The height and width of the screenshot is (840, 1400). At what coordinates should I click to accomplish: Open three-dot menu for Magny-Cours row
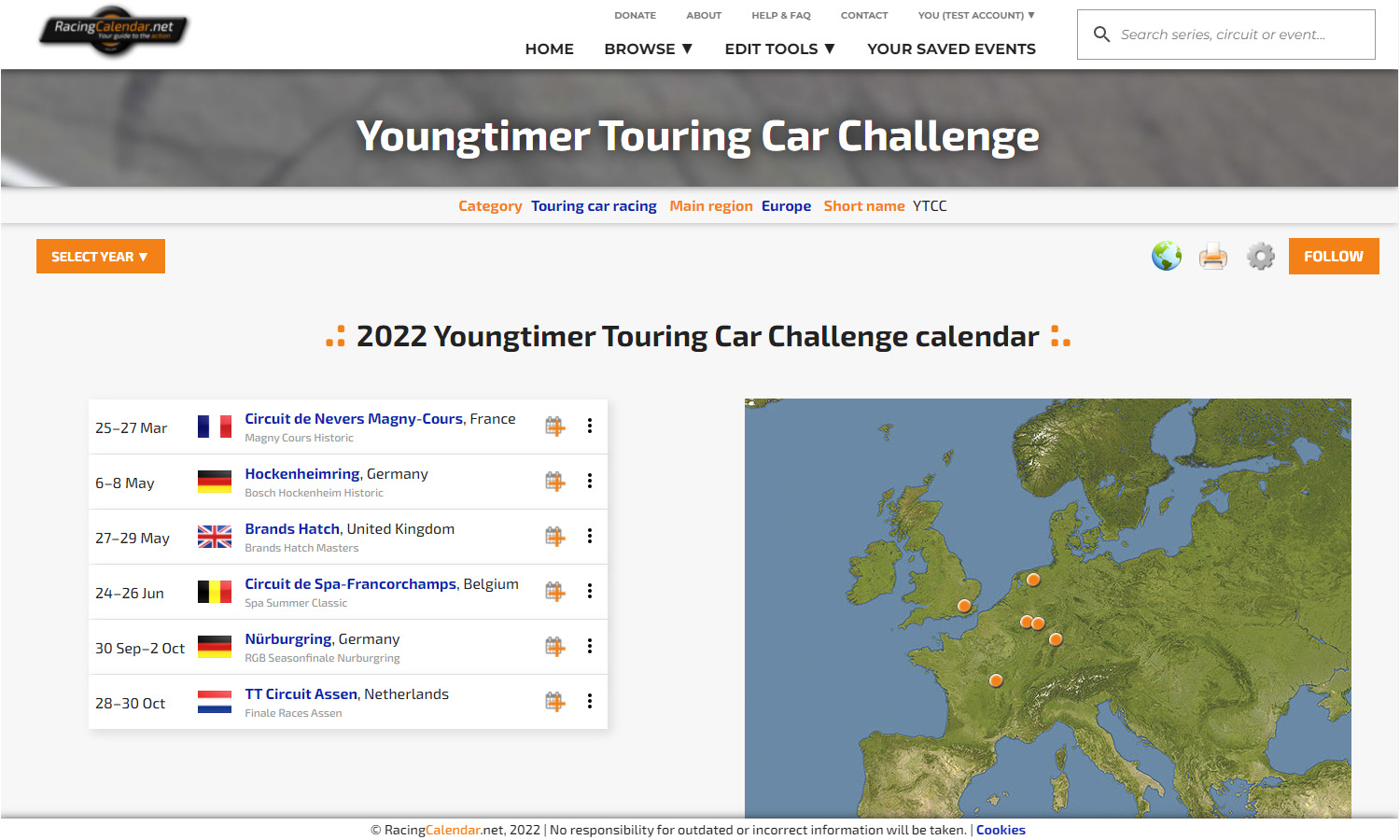pos(590,426)
